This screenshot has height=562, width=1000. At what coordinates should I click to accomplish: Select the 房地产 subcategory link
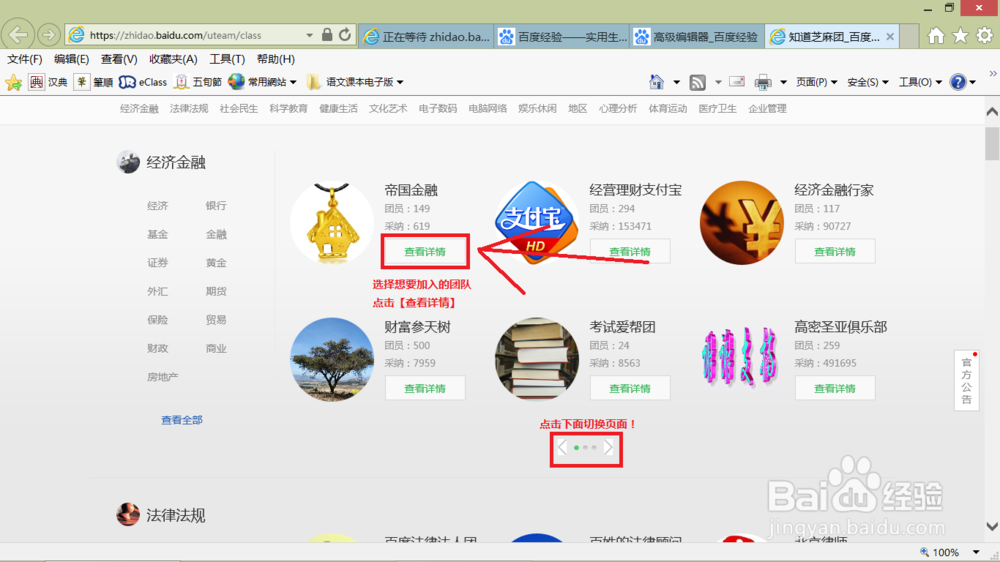coord(163,377)
